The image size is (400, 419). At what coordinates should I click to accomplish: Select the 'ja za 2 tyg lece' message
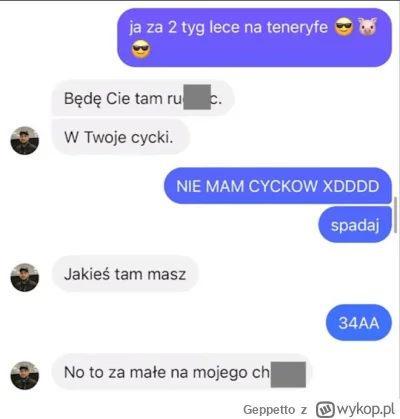254,37
